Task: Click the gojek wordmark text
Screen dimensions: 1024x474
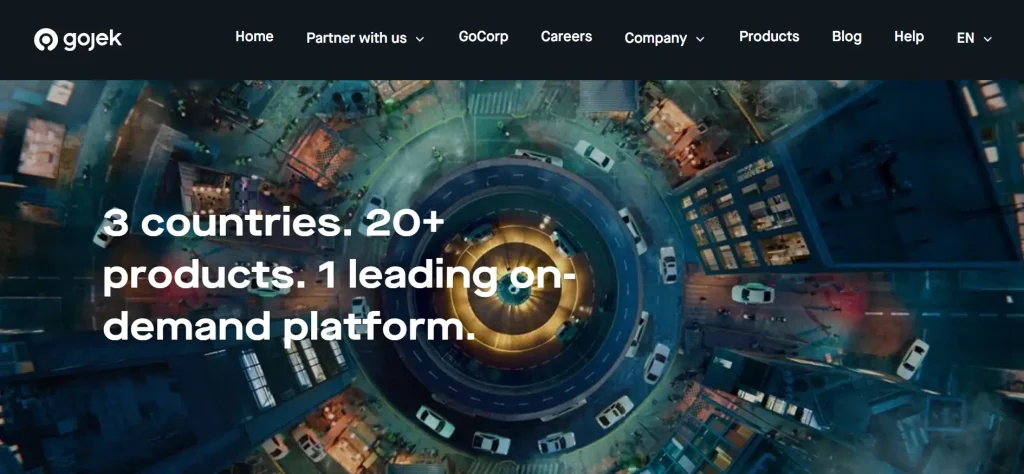Action: click(x=92, y=40)
